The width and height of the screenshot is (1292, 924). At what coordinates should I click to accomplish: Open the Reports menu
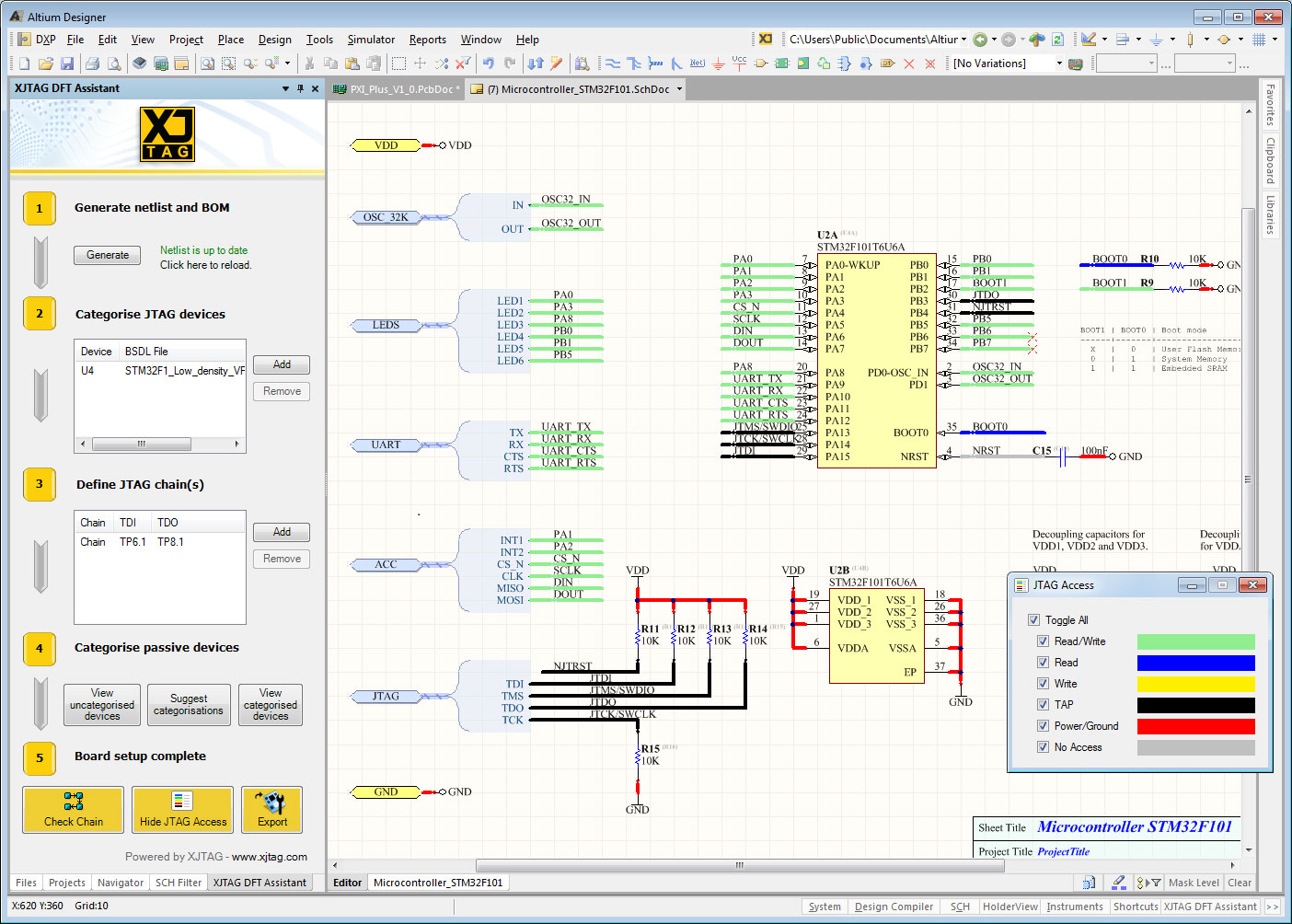tap(428, 40)
